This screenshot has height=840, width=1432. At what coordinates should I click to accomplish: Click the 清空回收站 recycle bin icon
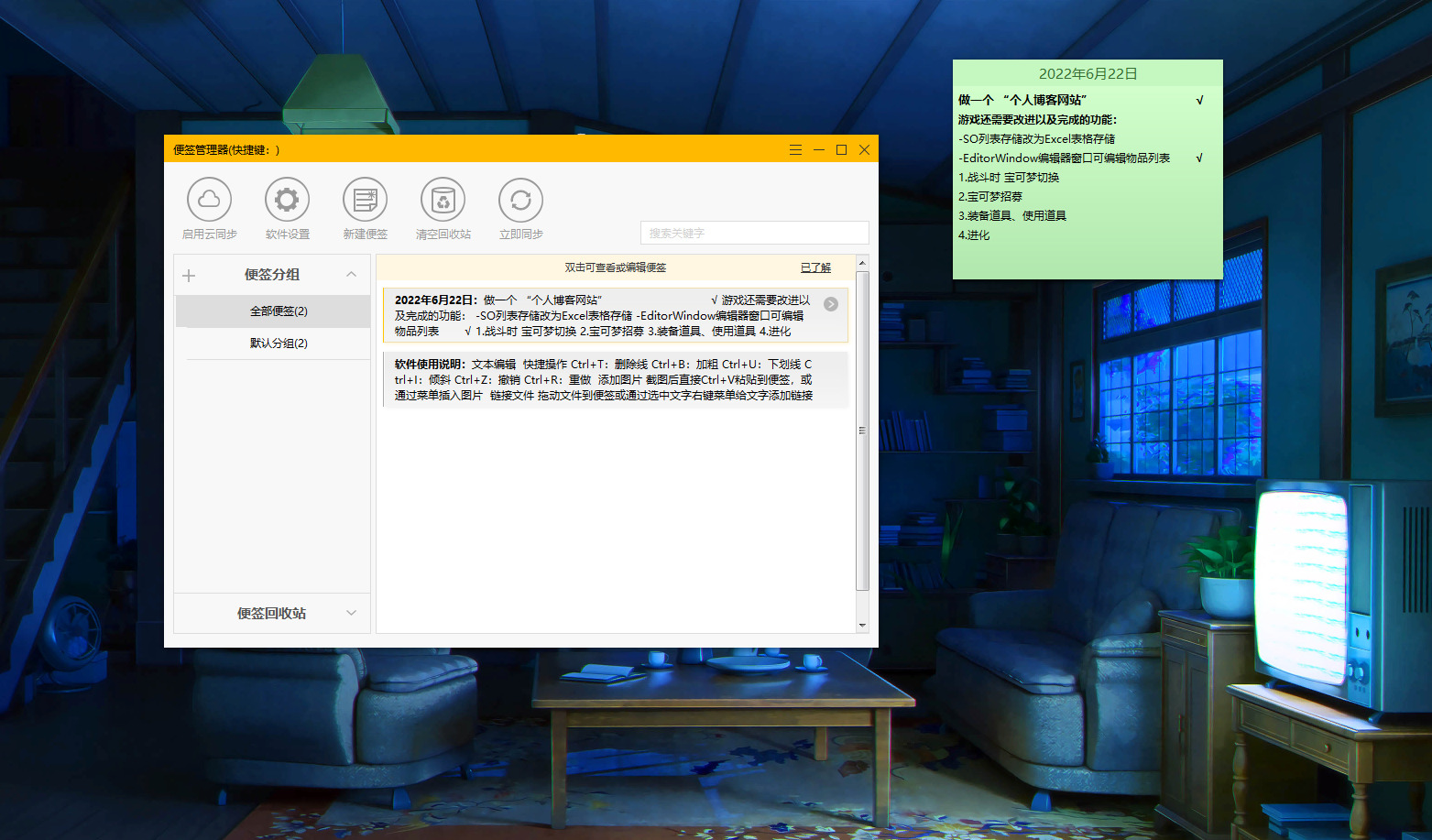(443, 200)
